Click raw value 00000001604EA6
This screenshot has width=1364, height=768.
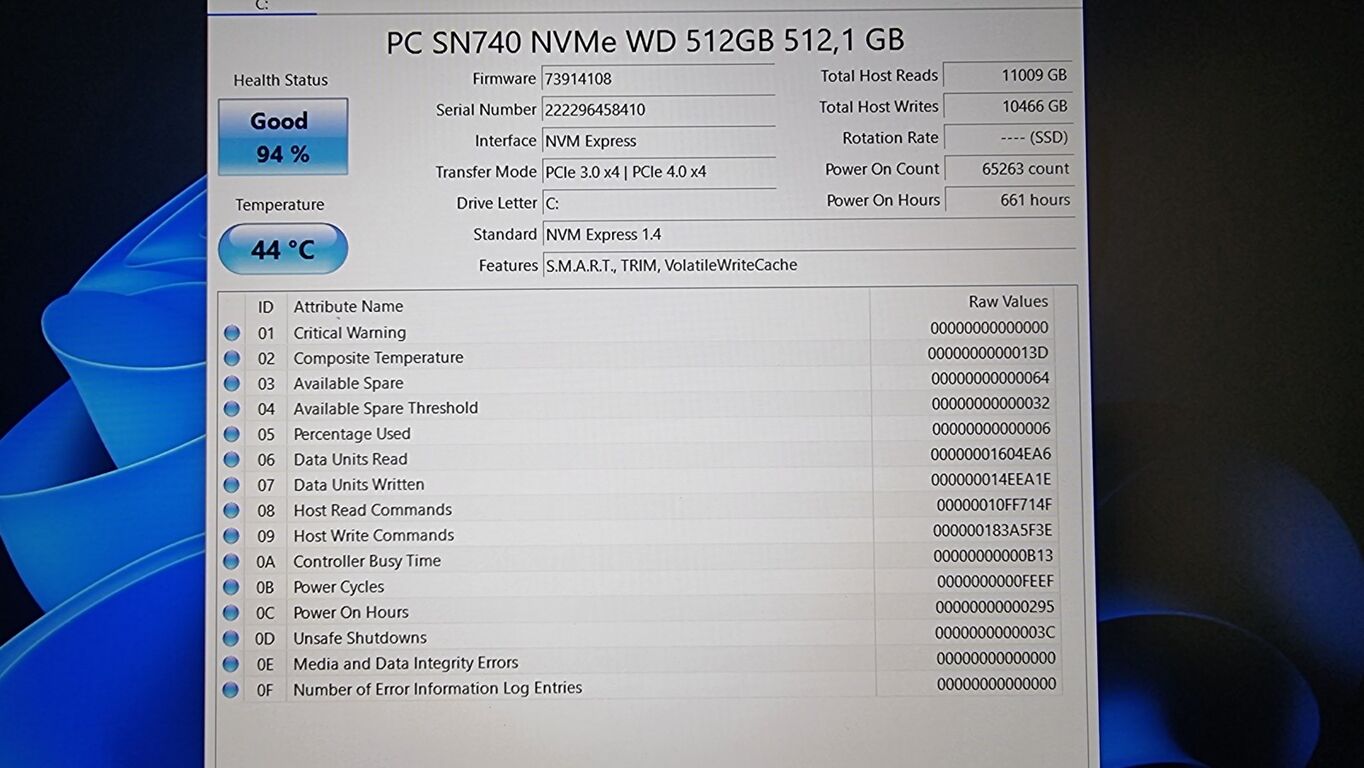(991, 454)
